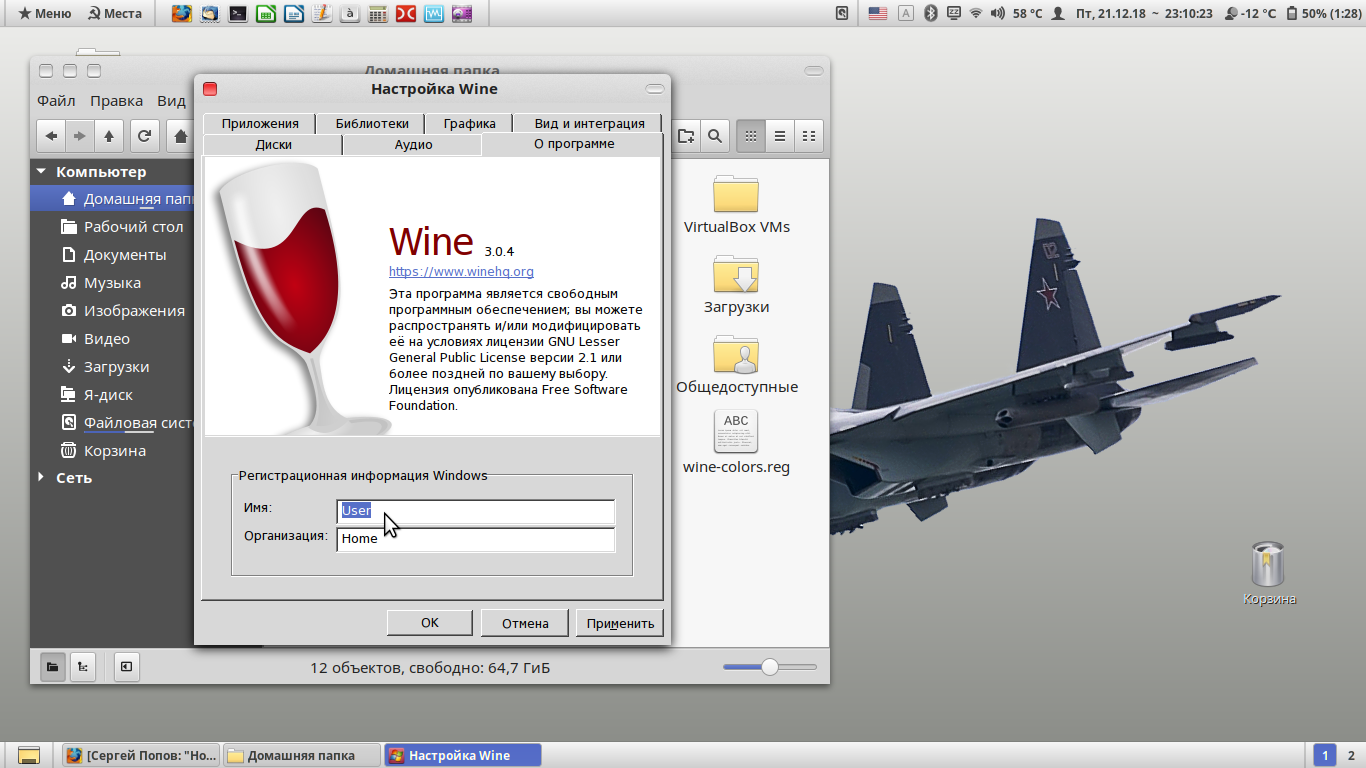Open the text editor pencil launcher

pyautogui.click(x=321, y=14)
